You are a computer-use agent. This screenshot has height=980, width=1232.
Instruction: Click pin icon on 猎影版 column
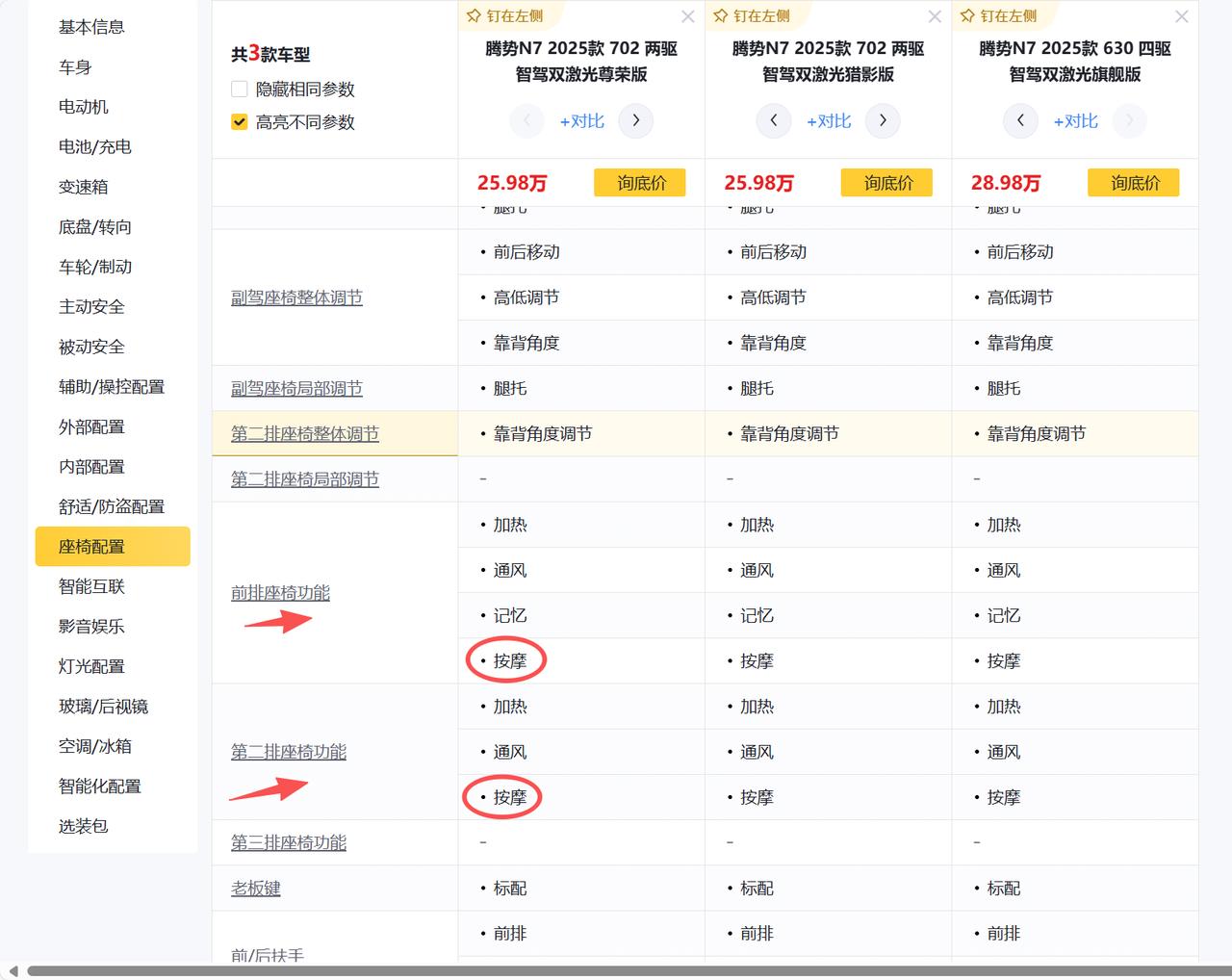pyautogui.click(x=721, y=16)
